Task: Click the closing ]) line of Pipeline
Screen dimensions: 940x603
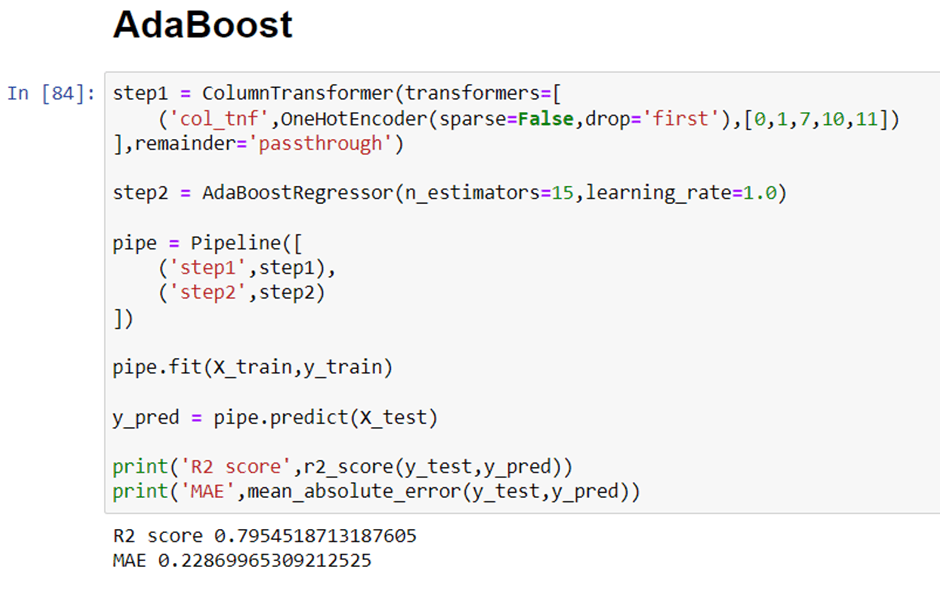Action: [123, 318]
